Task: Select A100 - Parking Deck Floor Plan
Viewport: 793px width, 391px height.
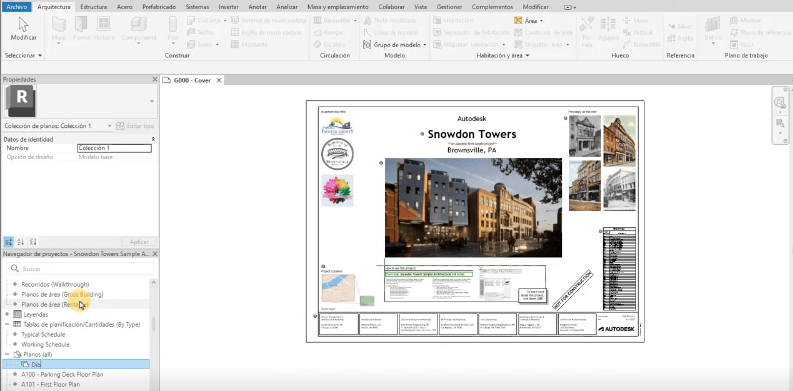Action: (x=62, y=375)
